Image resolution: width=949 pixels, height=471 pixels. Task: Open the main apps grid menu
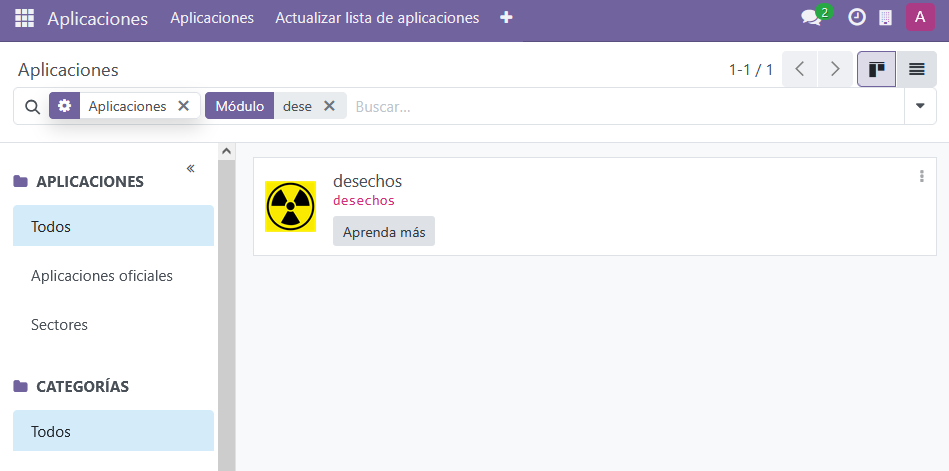24,18
